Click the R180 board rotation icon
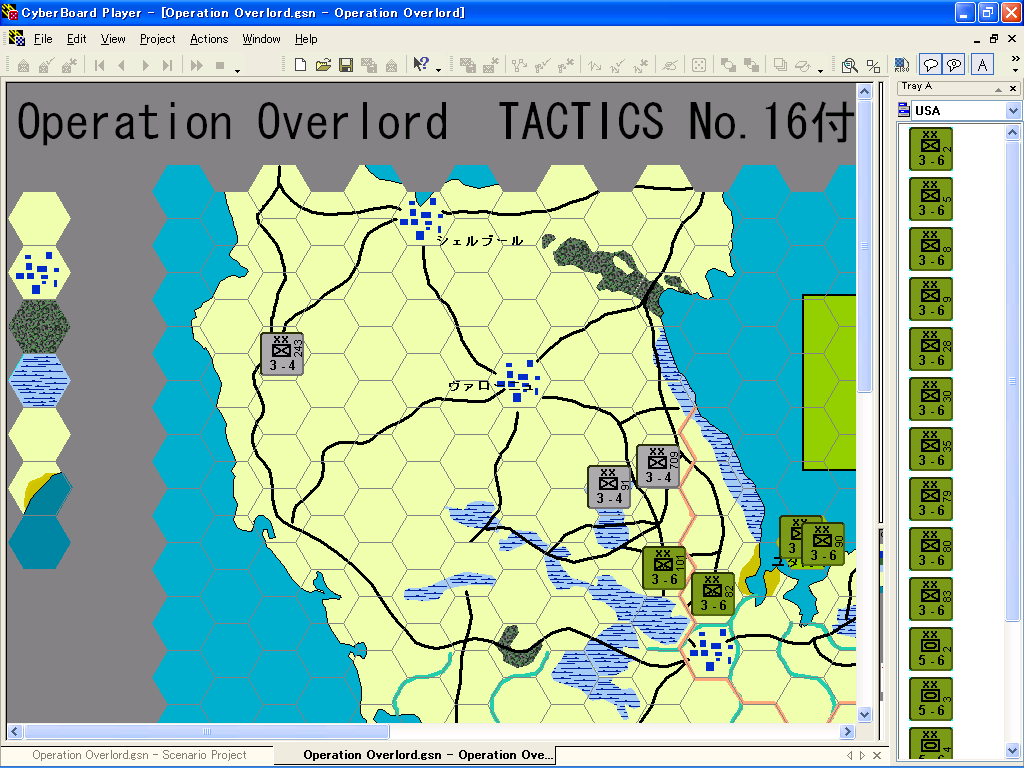The height and width of the screenshot is (768, 1024). point(902,65)
